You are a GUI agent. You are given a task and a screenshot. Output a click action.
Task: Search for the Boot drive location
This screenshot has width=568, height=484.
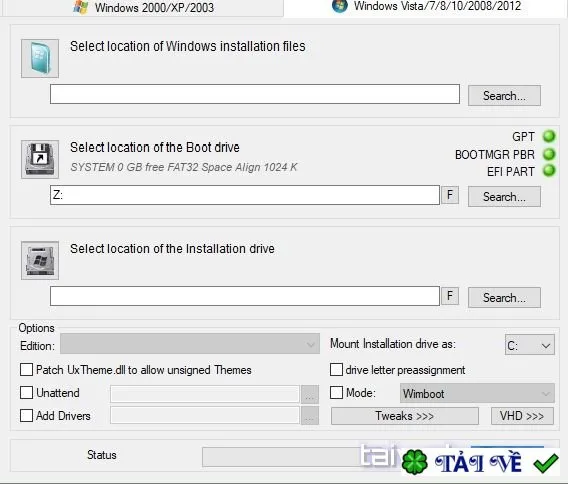(x=504, y=197)
